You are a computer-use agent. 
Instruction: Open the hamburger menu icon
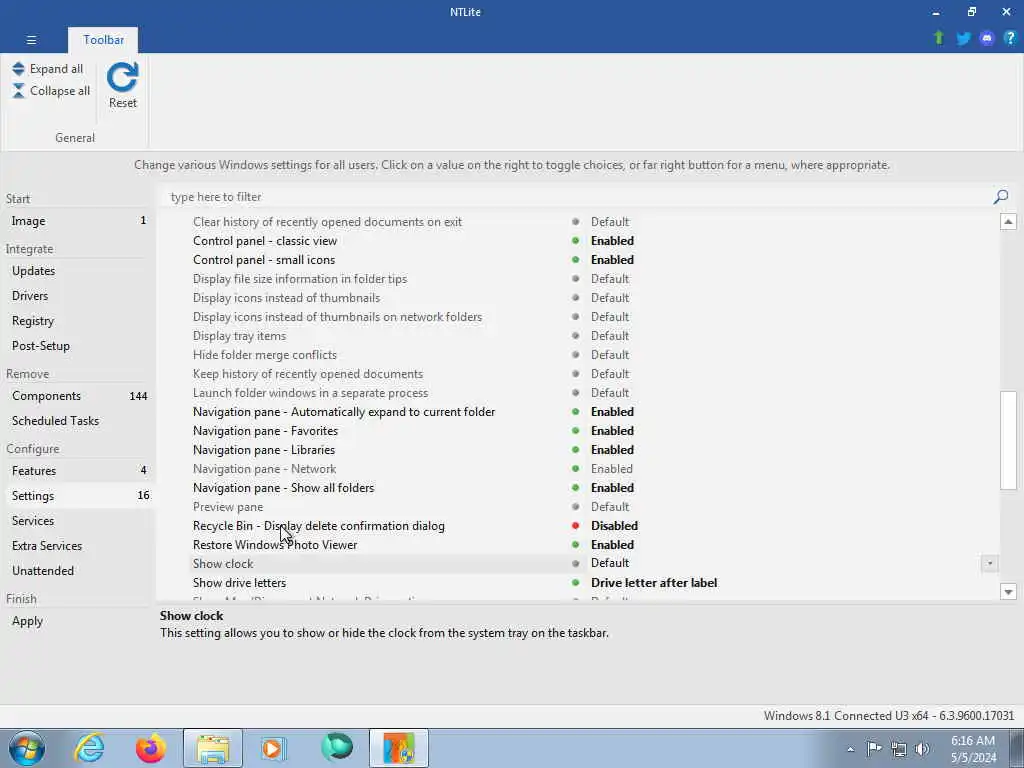coord(31,40)
